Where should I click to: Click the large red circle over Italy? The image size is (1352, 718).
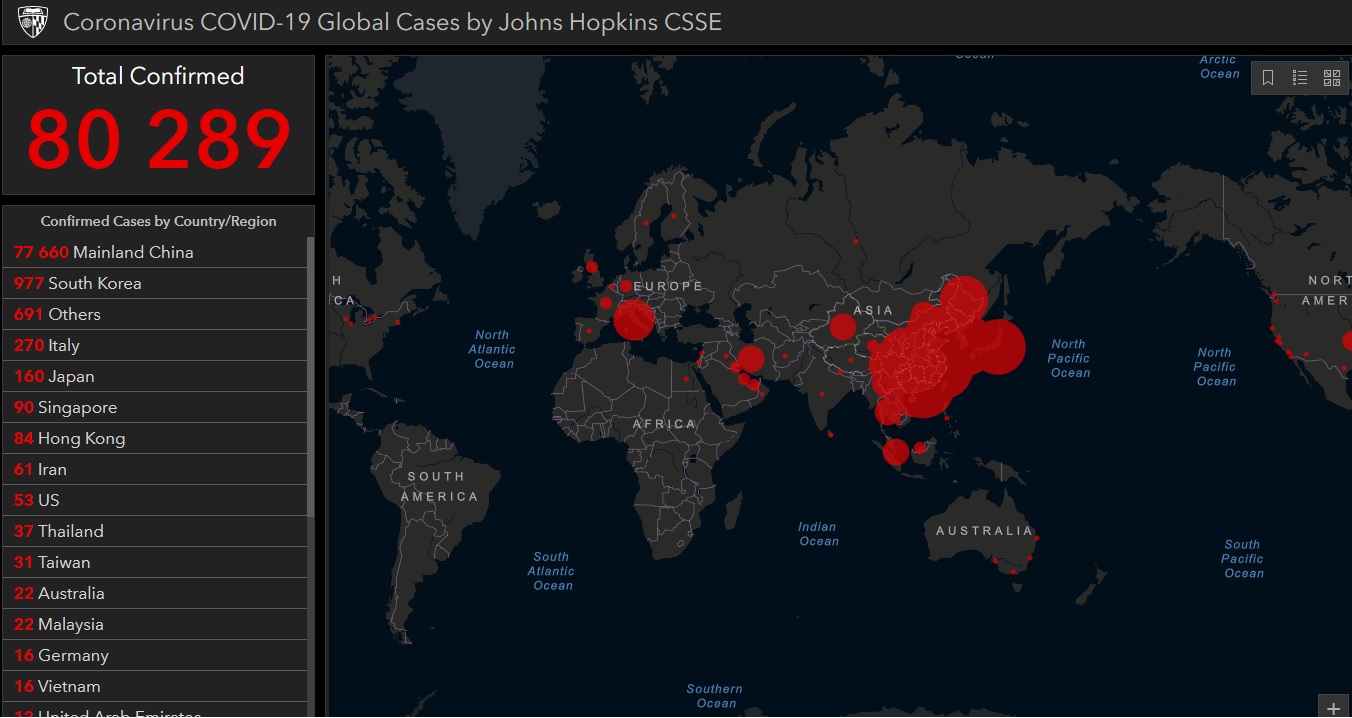pos(634,320)
